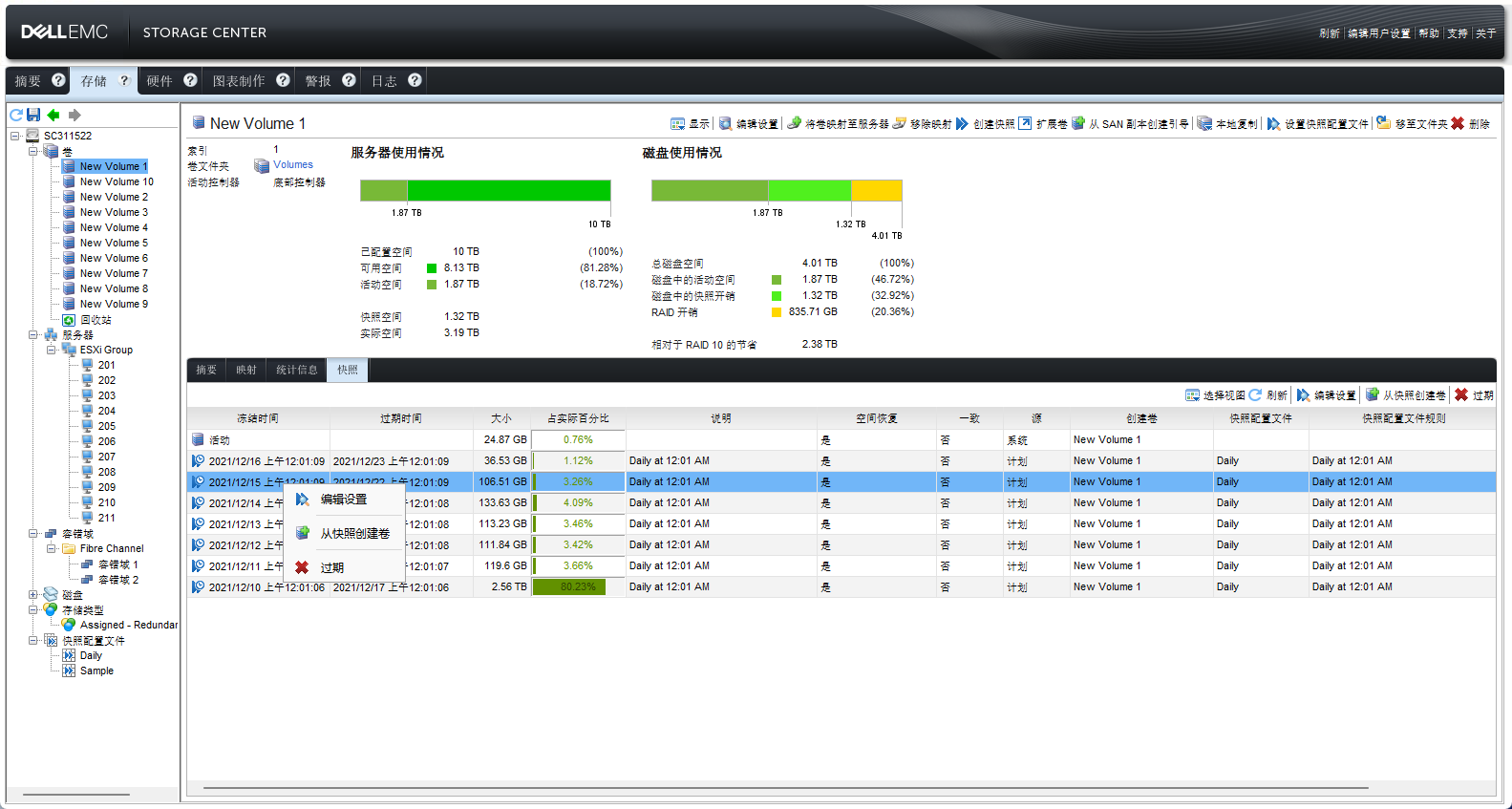Click 从快照创建卷 in the snapshot toolbar
Viewport: 1512px width, 809px height.
point(1406,395)
